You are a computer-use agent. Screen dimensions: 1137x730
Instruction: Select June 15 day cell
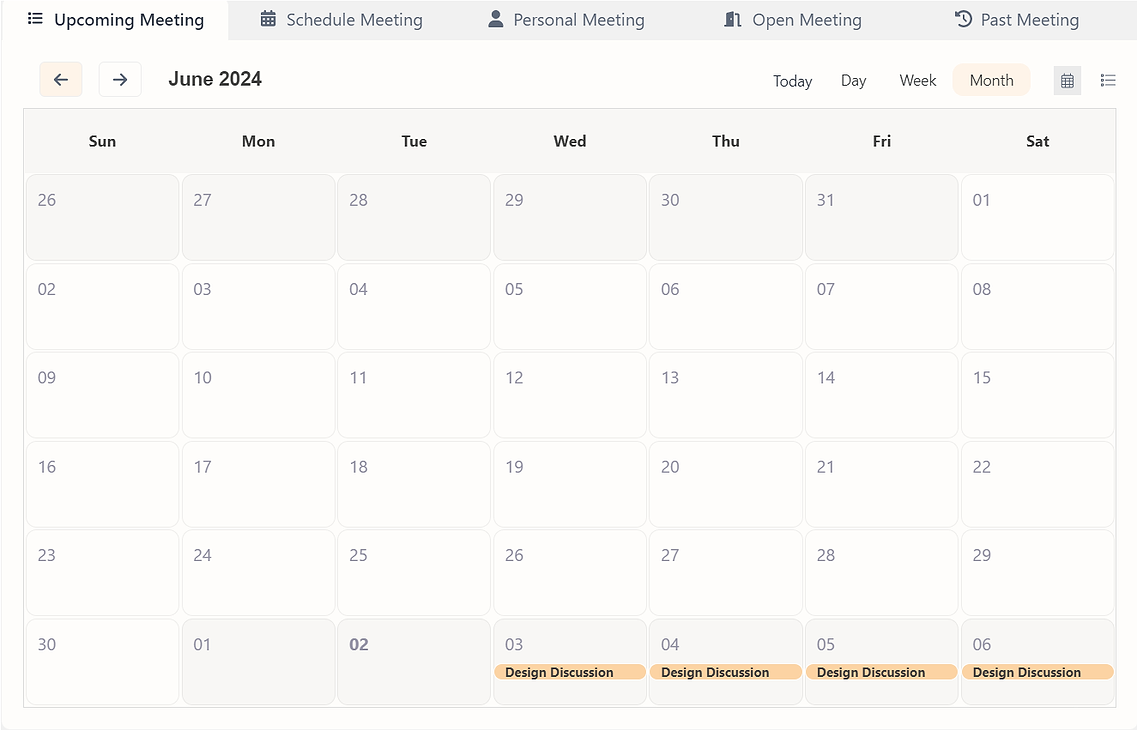click(x=1037, y=394)
